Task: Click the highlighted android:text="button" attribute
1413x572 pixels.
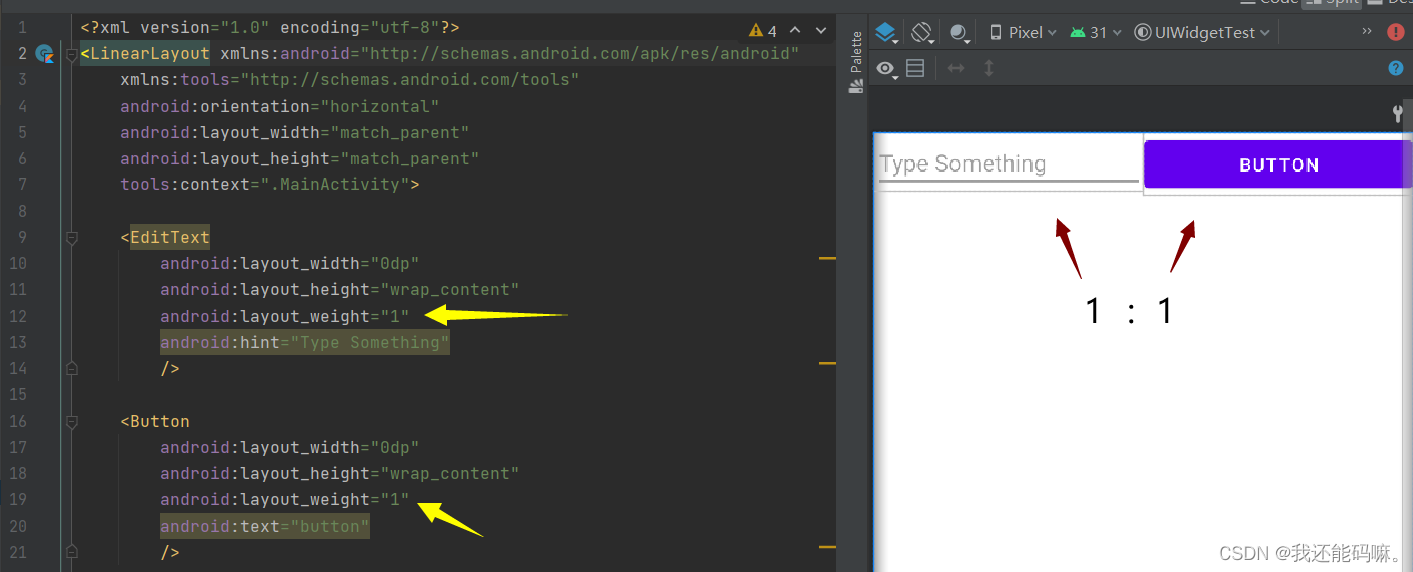Action: (265, 526)
